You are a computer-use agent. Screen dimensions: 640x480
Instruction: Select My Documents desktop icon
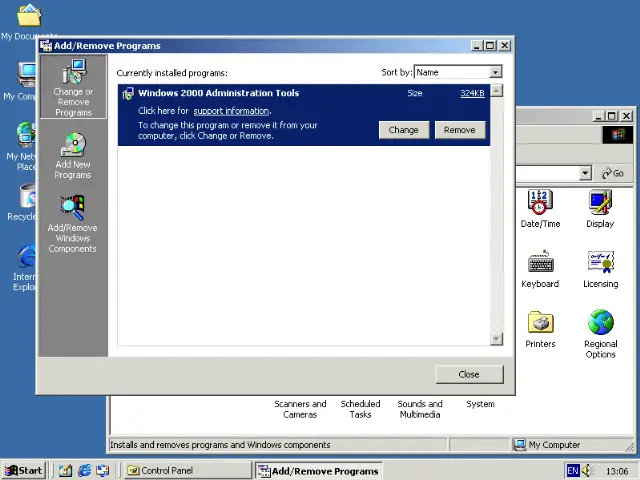pos(29,21)
